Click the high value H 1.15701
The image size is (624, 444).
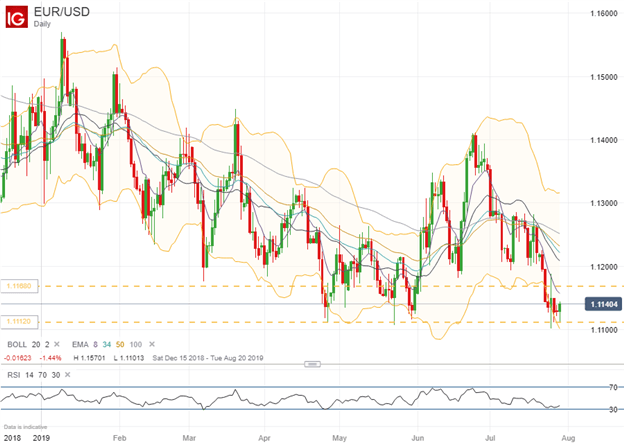(89, 358)
